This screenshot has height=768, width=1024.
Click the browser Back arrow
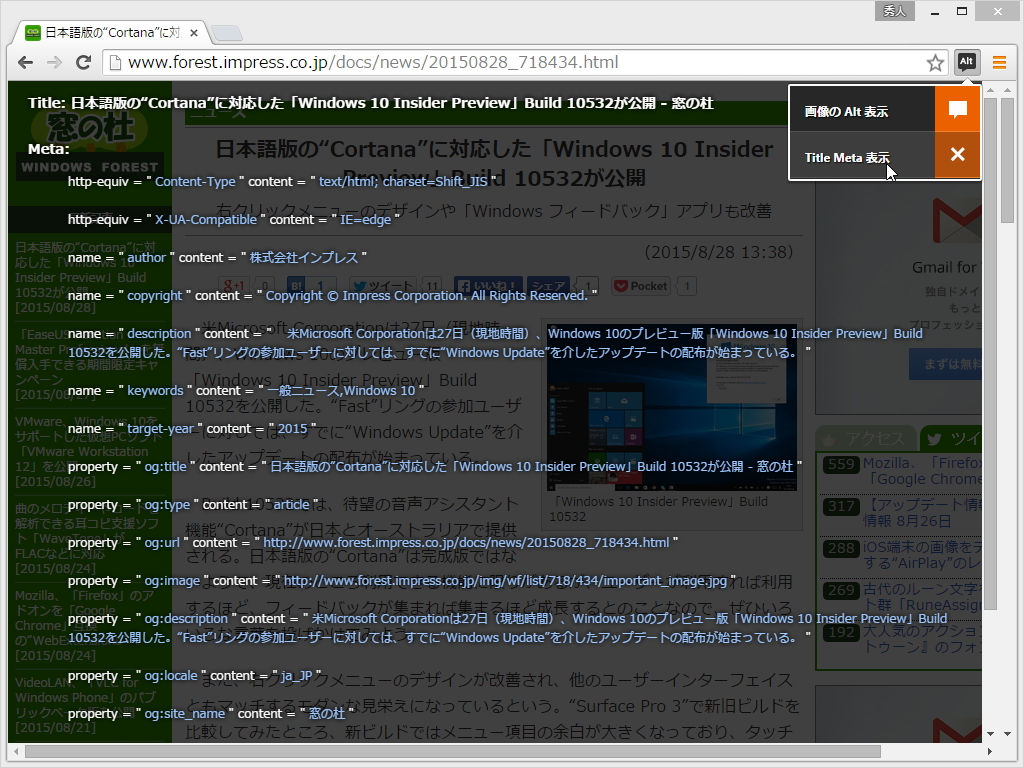coord(25,62)
